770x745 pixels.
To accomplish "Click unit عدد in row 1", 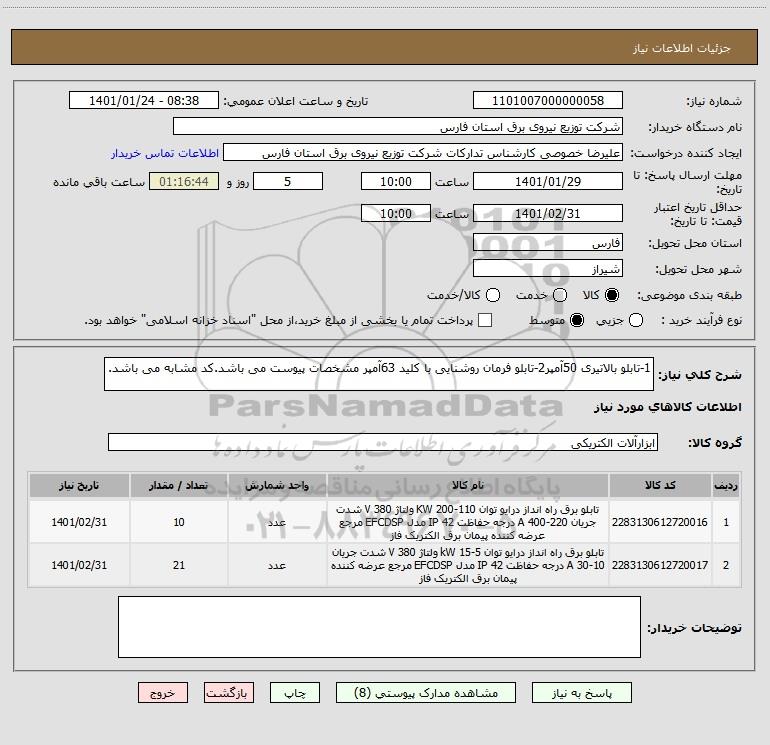I will [x=277, y=522].
